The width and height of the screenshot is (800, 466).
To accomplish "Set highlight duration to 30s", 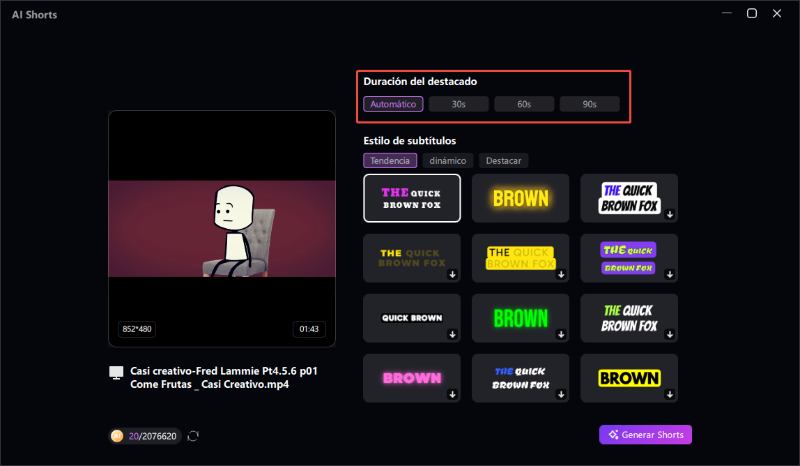I will pos(459,104).
